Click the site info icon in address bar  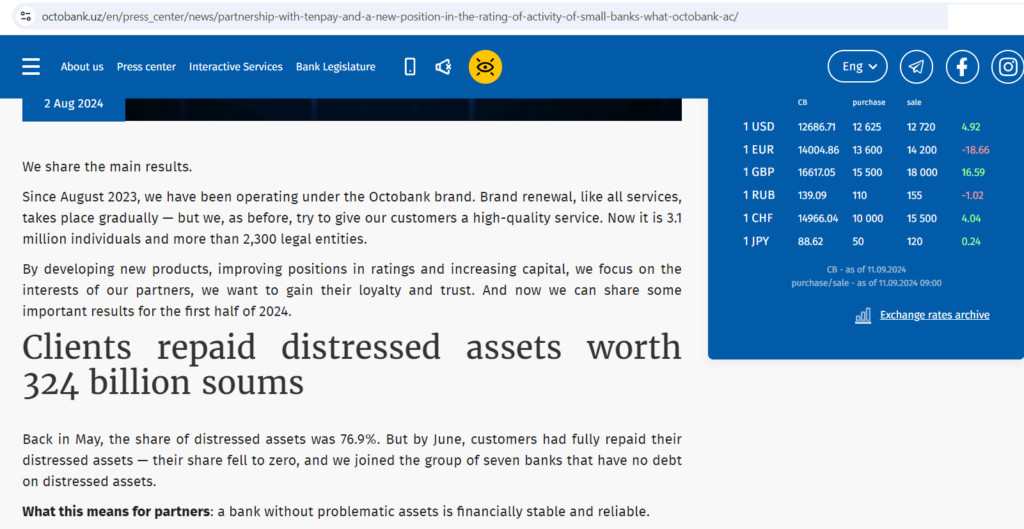[x=25, y=17]
